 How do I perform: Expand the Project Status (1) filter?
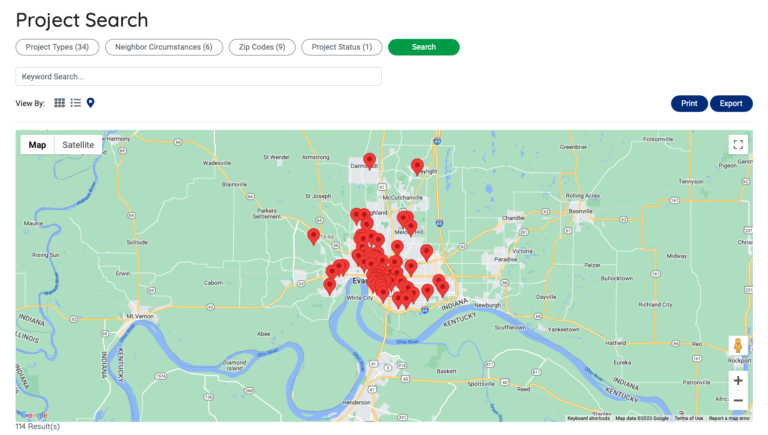point(341,47)
